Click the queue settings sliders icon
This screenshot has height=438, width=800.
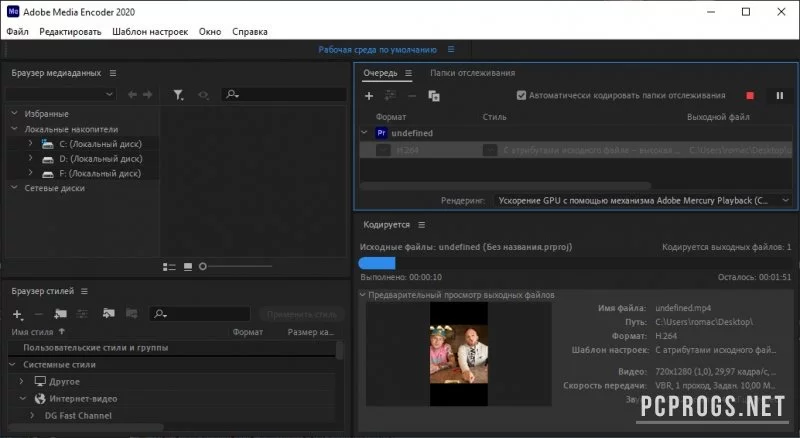click(x=390, y=95)
